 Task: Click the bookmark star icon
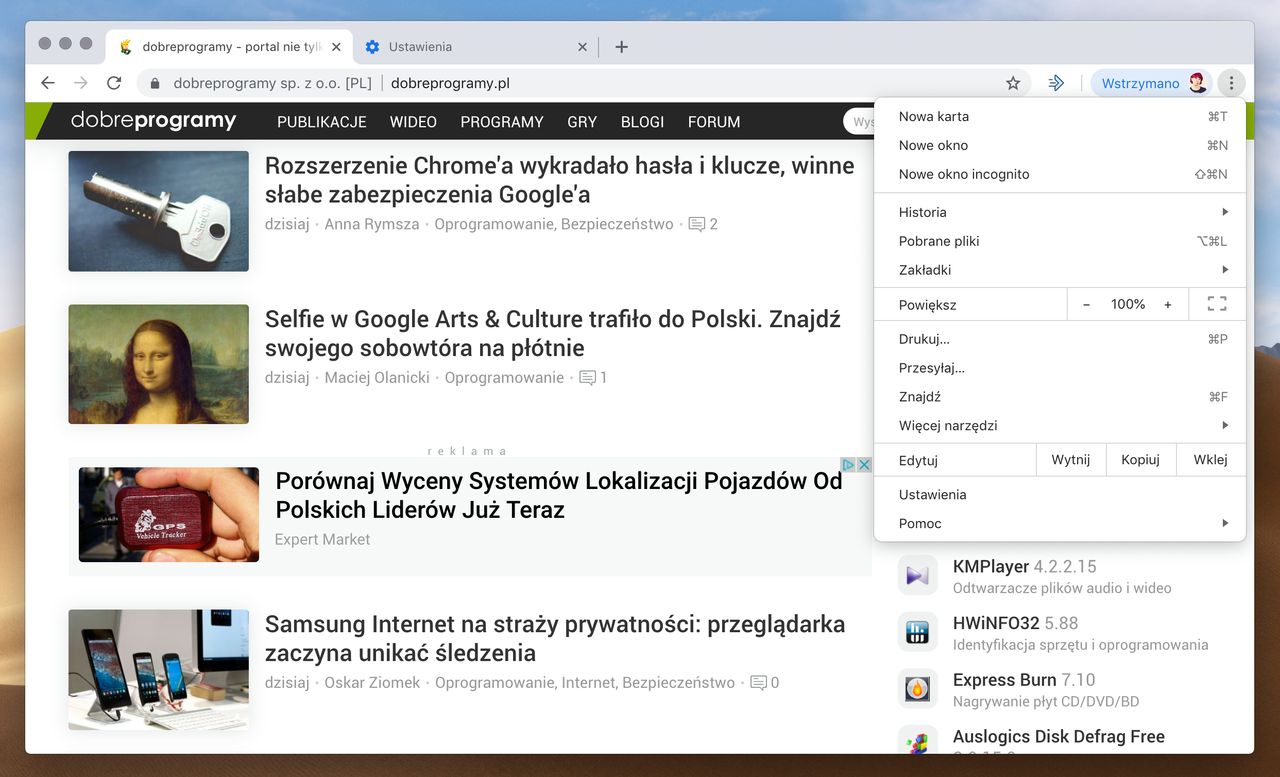point(1013,83)
